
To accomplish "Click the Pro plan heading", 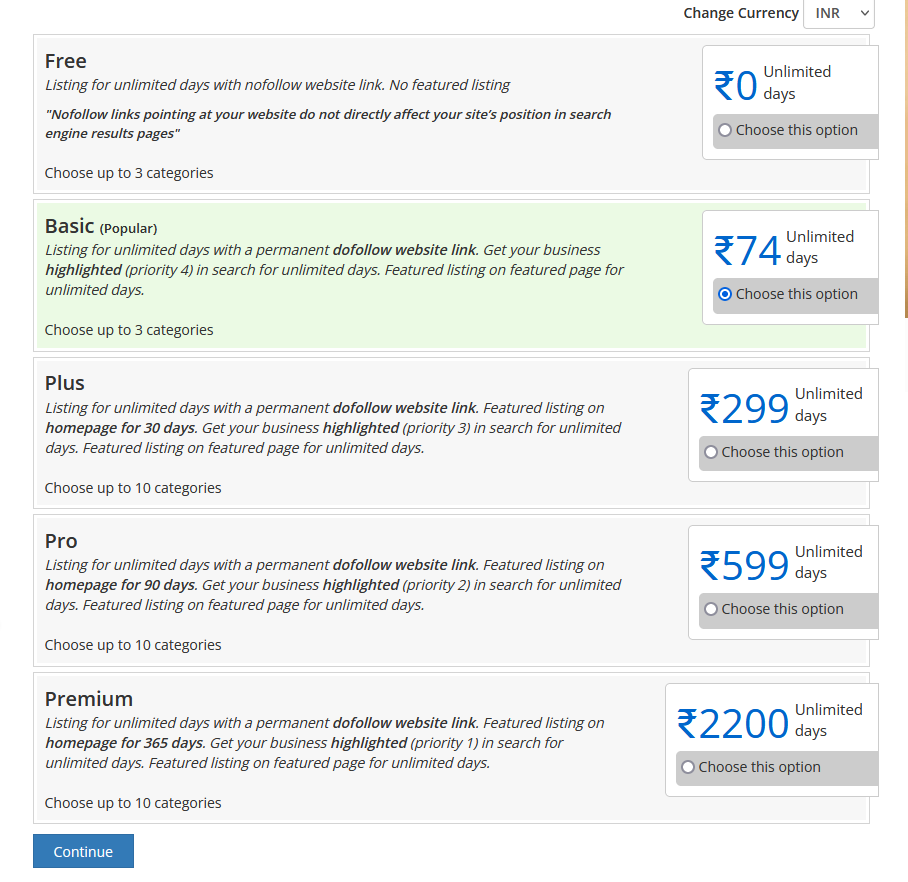I will click(x=61, y=541).
